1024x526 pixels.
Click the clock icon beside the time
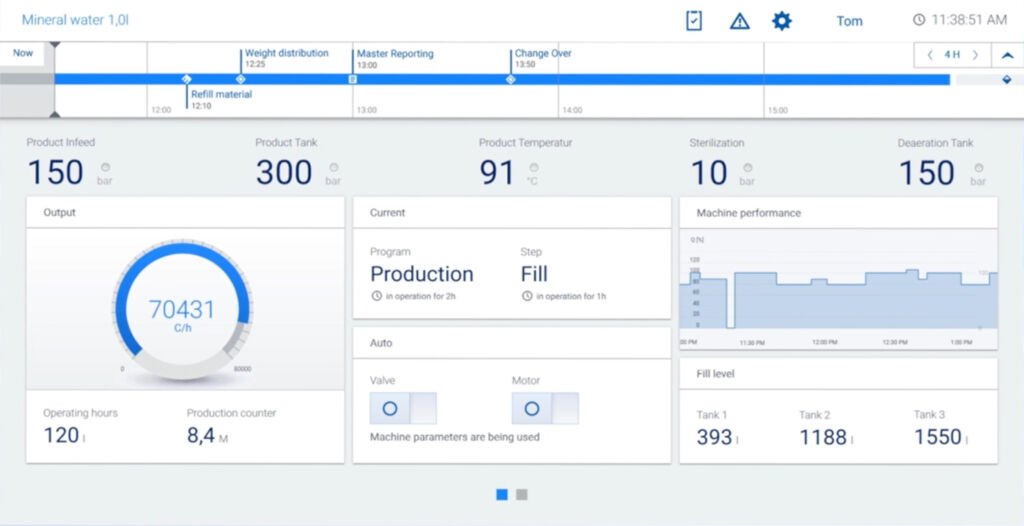click(x=919, y=20)
